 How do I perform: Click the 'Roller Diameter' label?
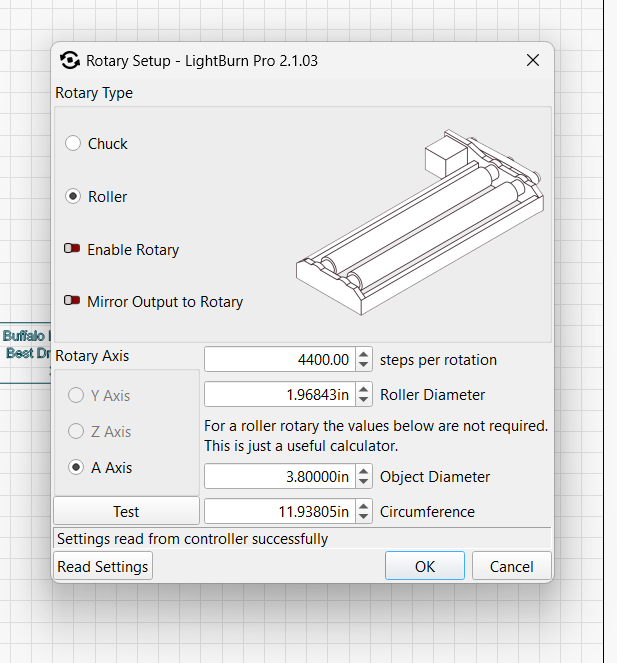(x=432, y=395)
